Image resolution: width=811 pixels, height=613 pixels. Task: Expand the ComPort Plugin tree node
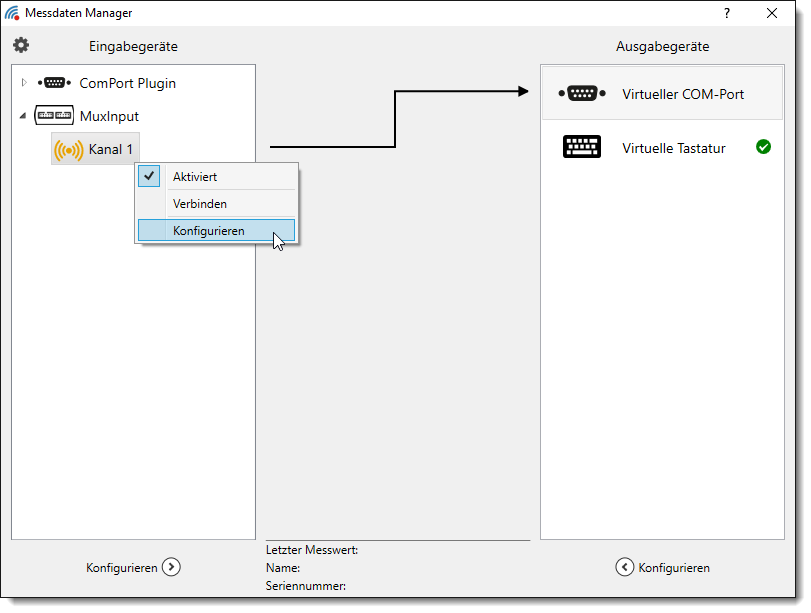pyautogui.click(x=24, y=83)
